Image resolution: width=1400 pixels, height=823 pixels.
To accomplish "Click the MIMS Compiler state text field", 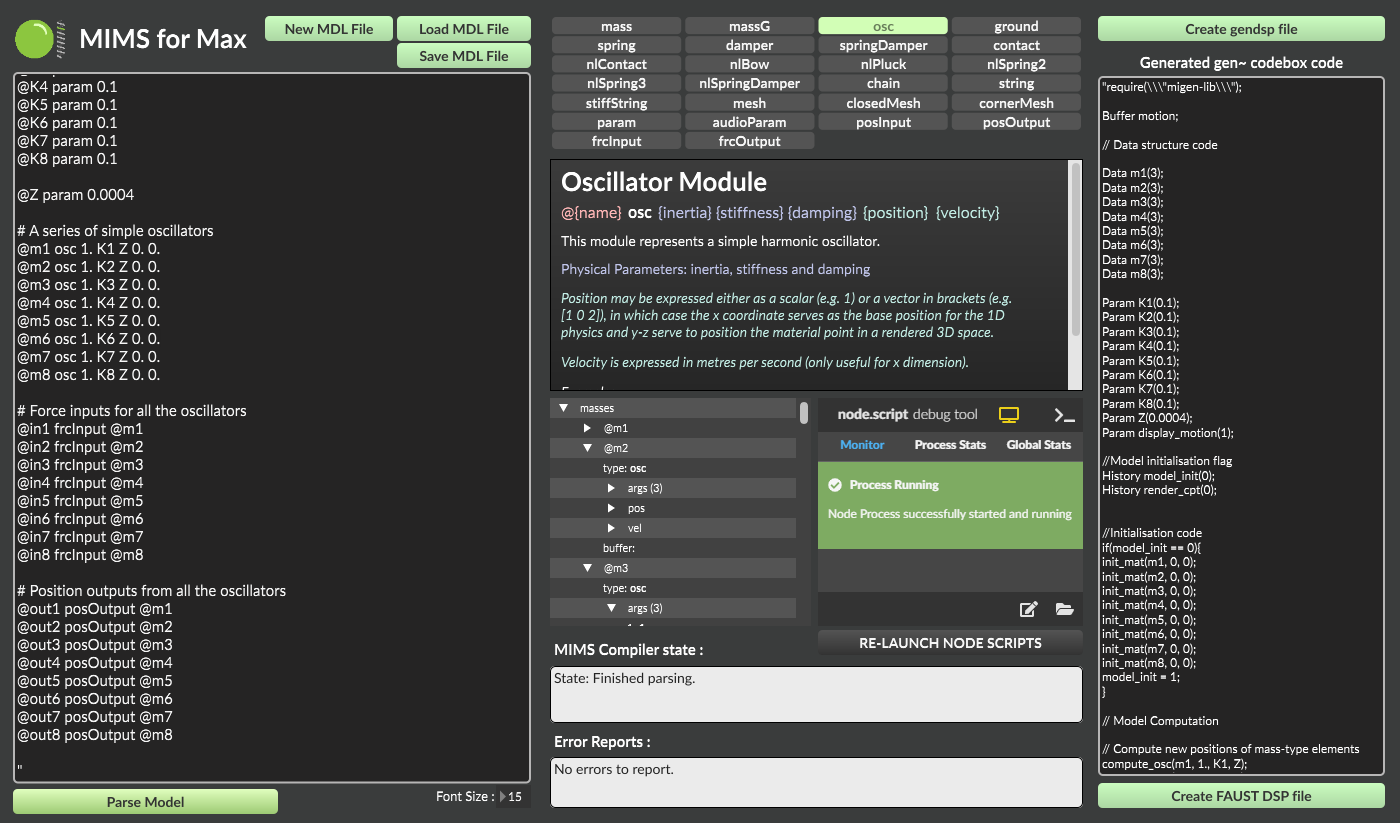I will (x=816, y=694).
